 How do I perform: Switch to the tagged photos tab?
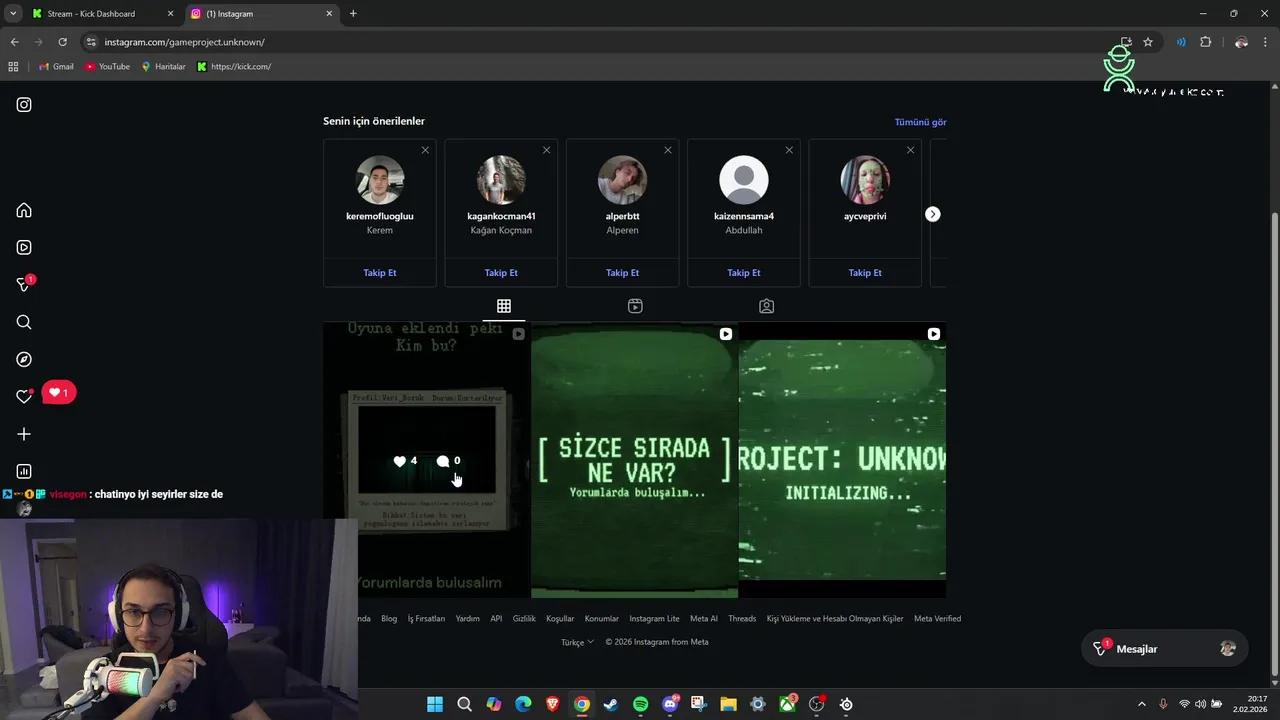pyautogui.click(x=766, y=306)
